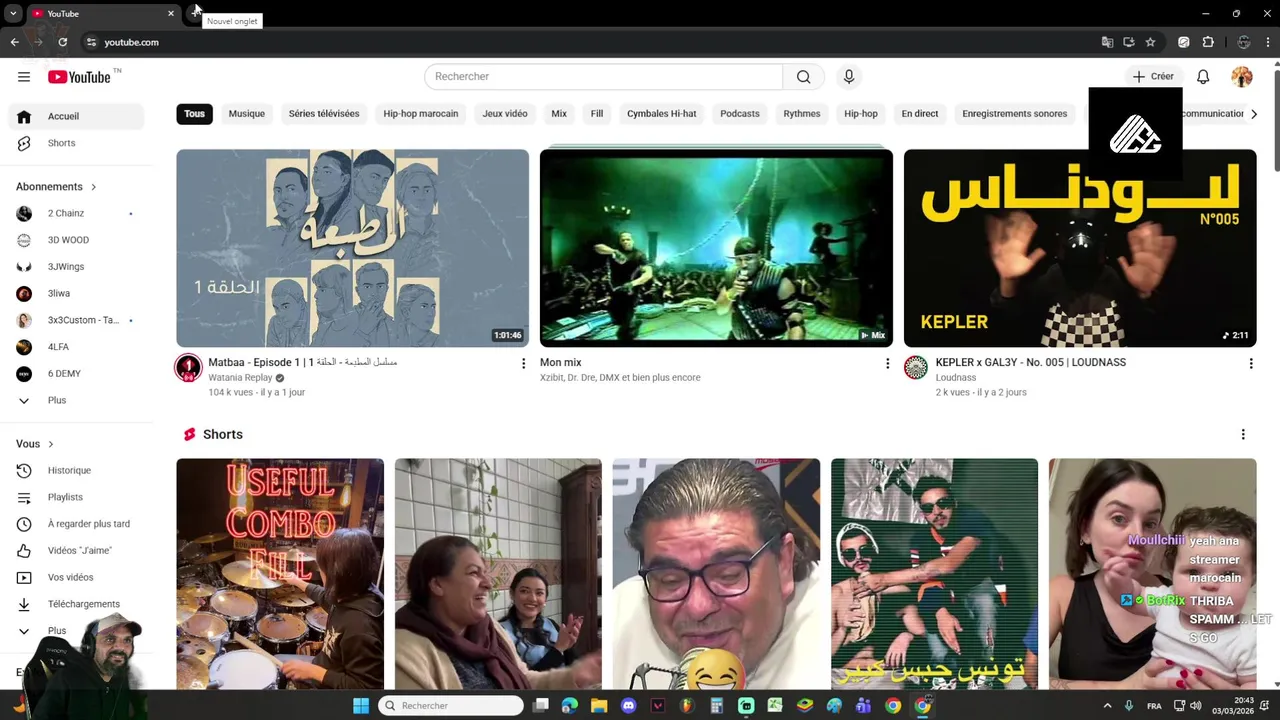Viewport: 1280px width, 720px height.
Task: Select the Cymbales Hi-hat chip
Action: tap(662, 114)
